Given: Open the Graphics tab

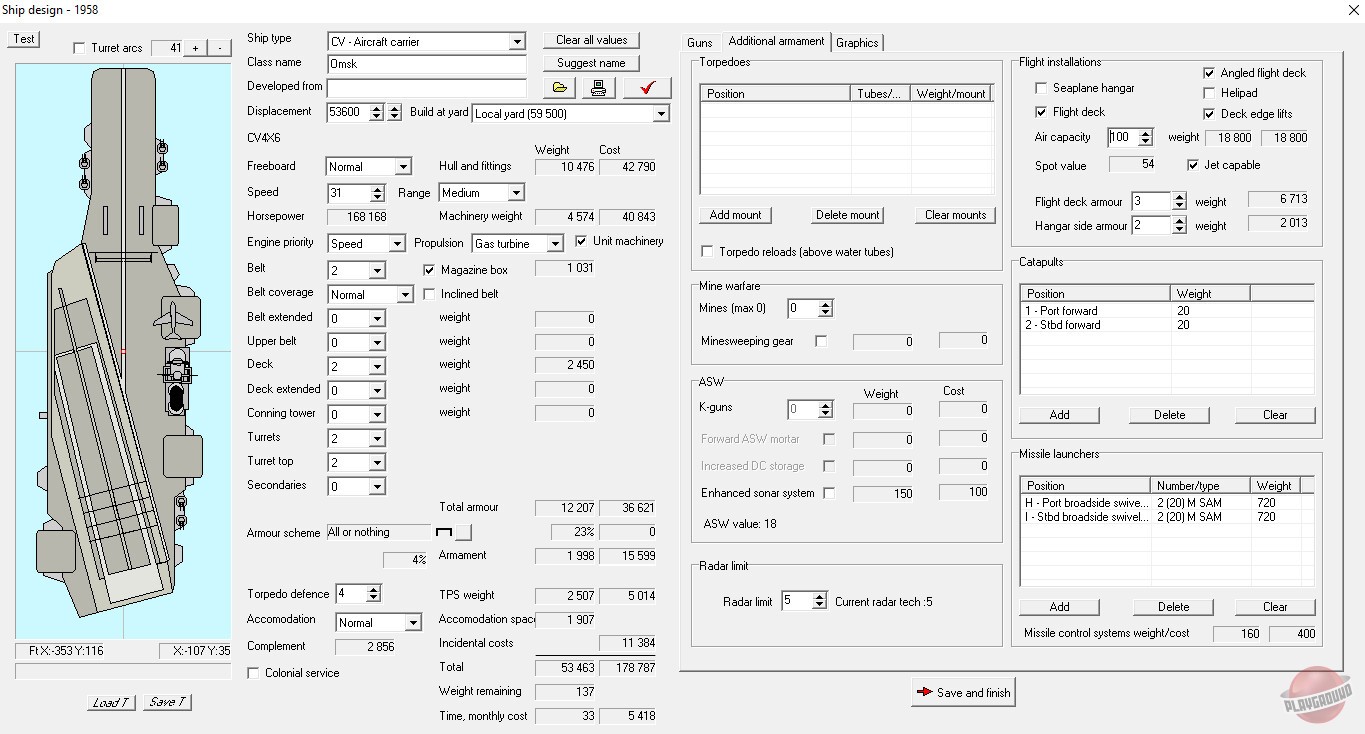Looking at the screenshot, I should coord(857,42).
